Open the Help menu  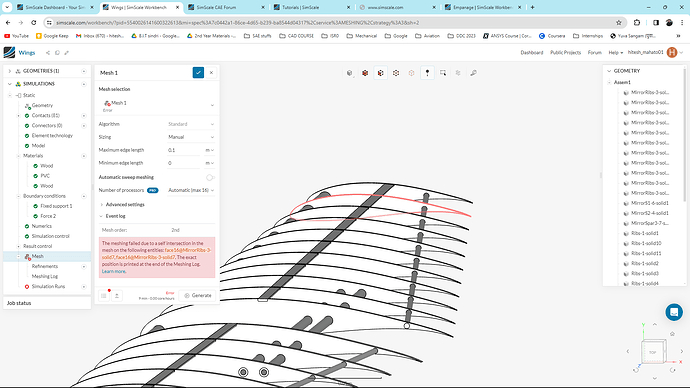click(x=615, y=52)
